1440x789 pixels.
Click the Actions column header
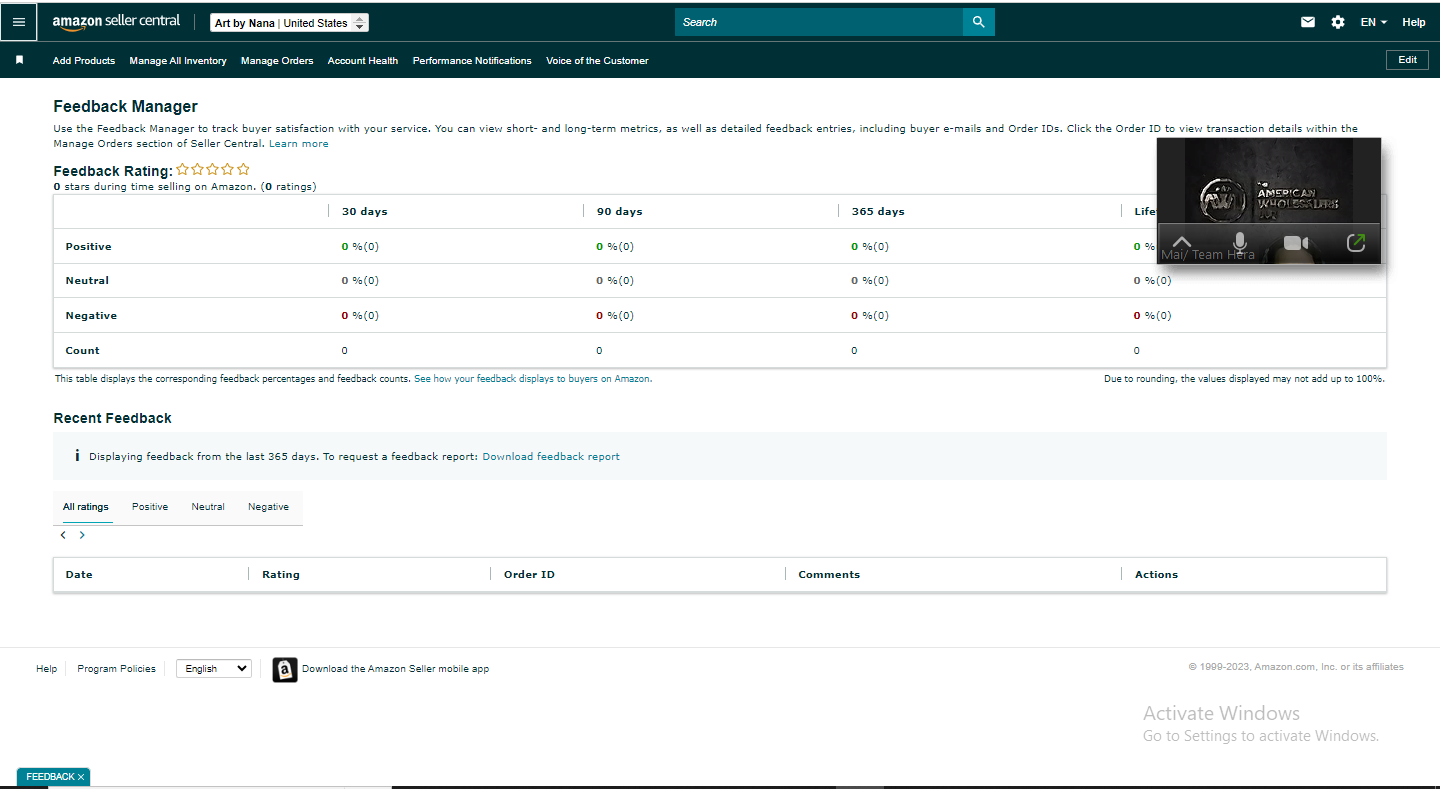click(x=1156, y=575)
